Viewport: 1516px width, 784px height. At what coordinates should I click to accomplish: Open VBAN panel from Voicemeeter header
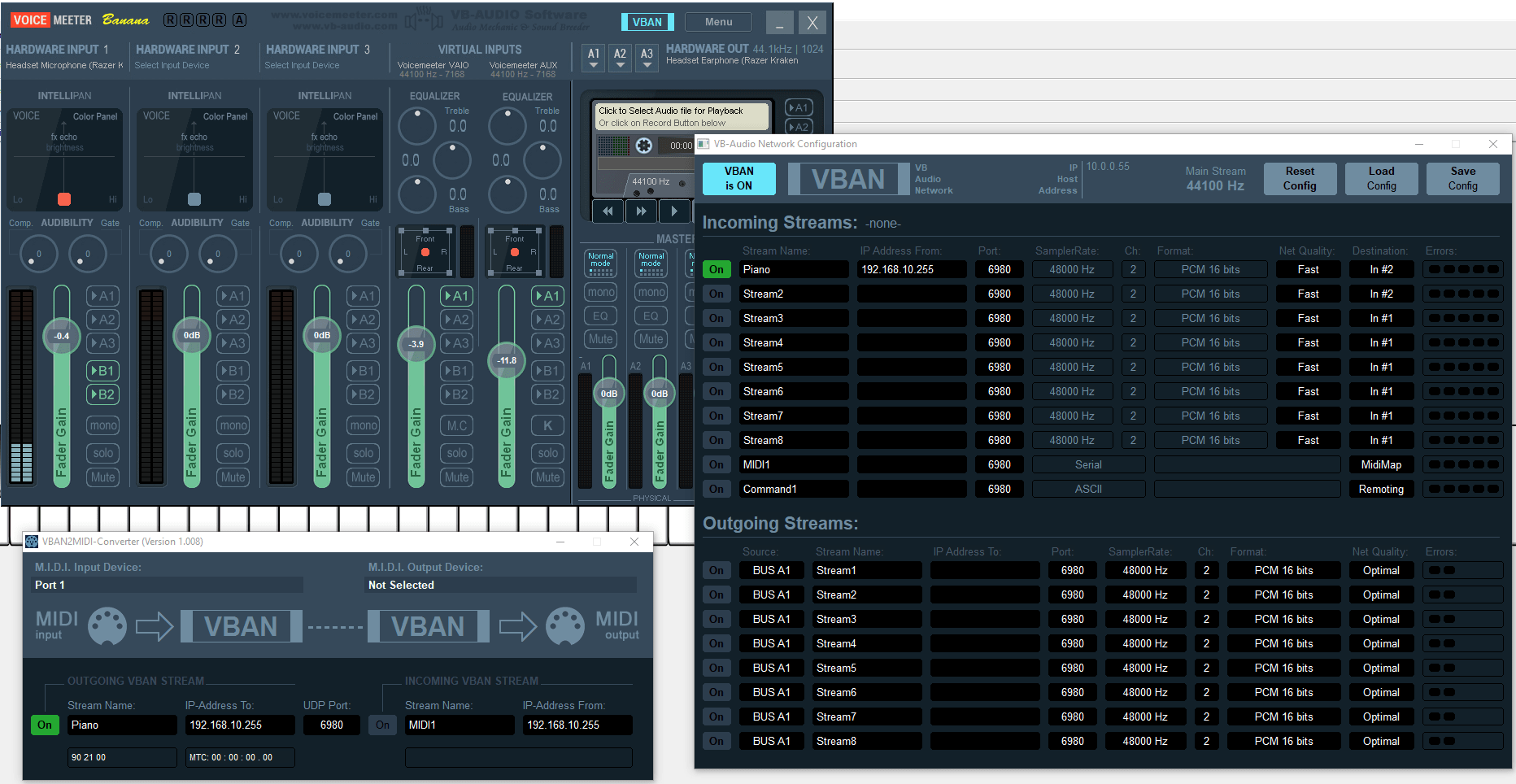(647, 22)
